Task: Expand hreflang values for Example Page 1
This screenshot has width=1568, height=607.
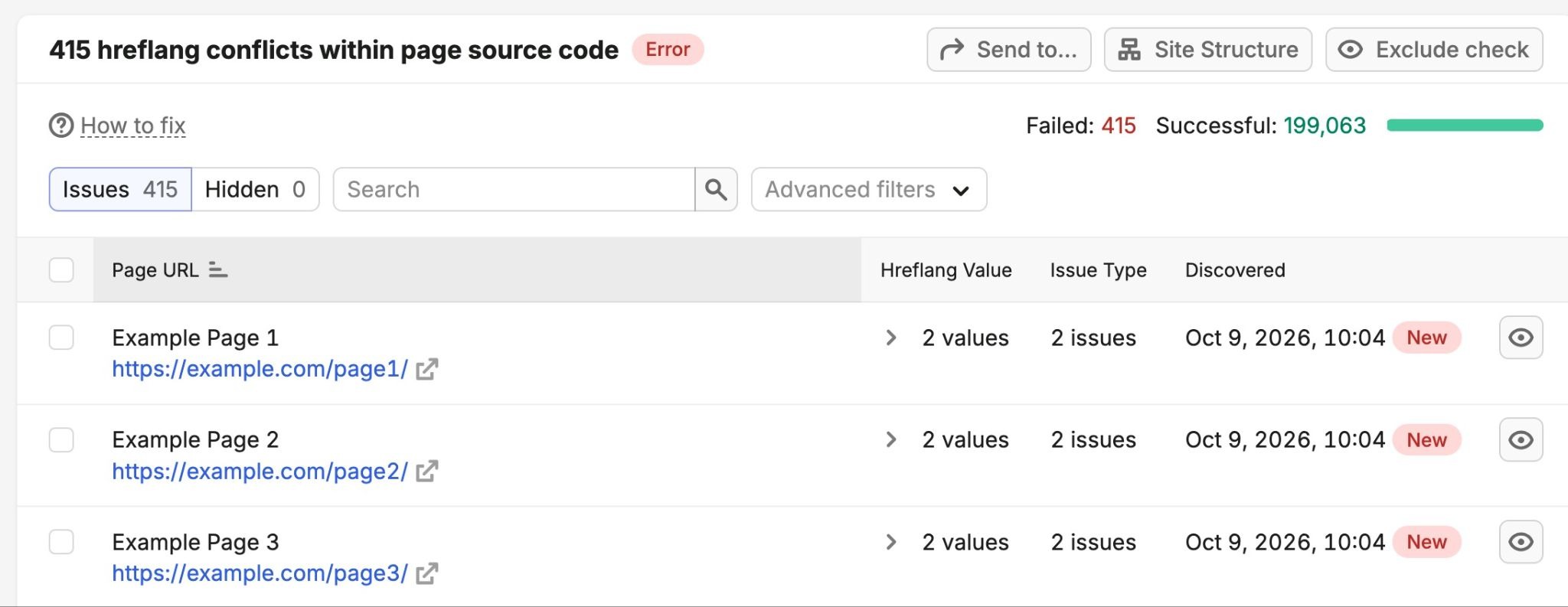Action: (x=891, y=338)
